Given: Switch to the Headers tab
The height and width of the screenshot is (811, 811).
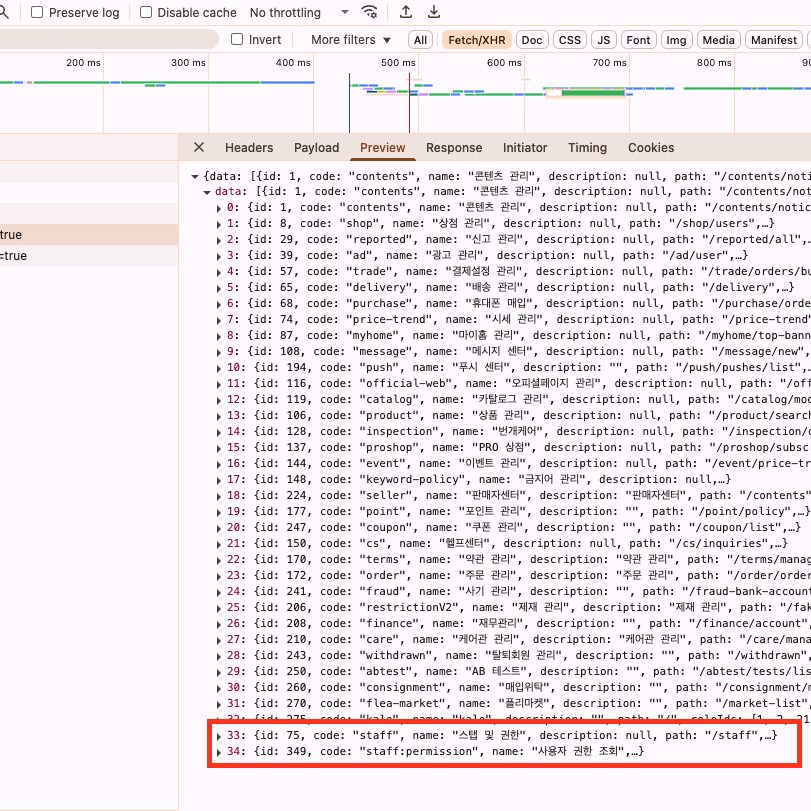Looking at the screenshot, I should point(249,148).
